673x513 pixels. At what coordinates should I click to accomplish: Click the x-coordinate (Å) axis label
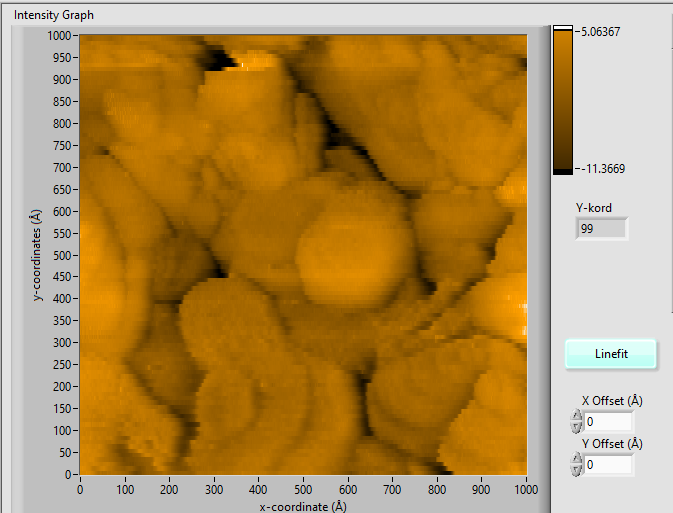point(303,506)
